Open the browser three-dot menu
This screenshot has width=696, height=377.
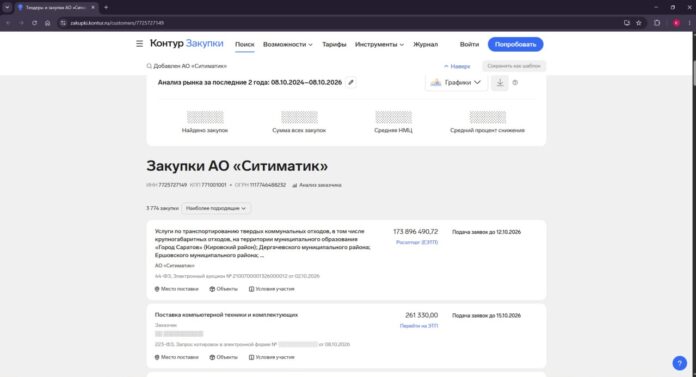pyautogui.click(x=689, y=23)
